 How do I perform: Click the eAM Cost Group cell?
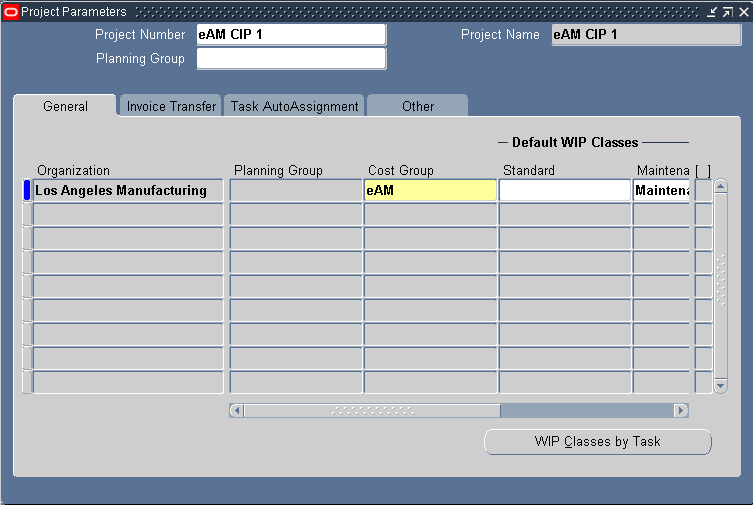pyautogui.click(x=430, y=191)
